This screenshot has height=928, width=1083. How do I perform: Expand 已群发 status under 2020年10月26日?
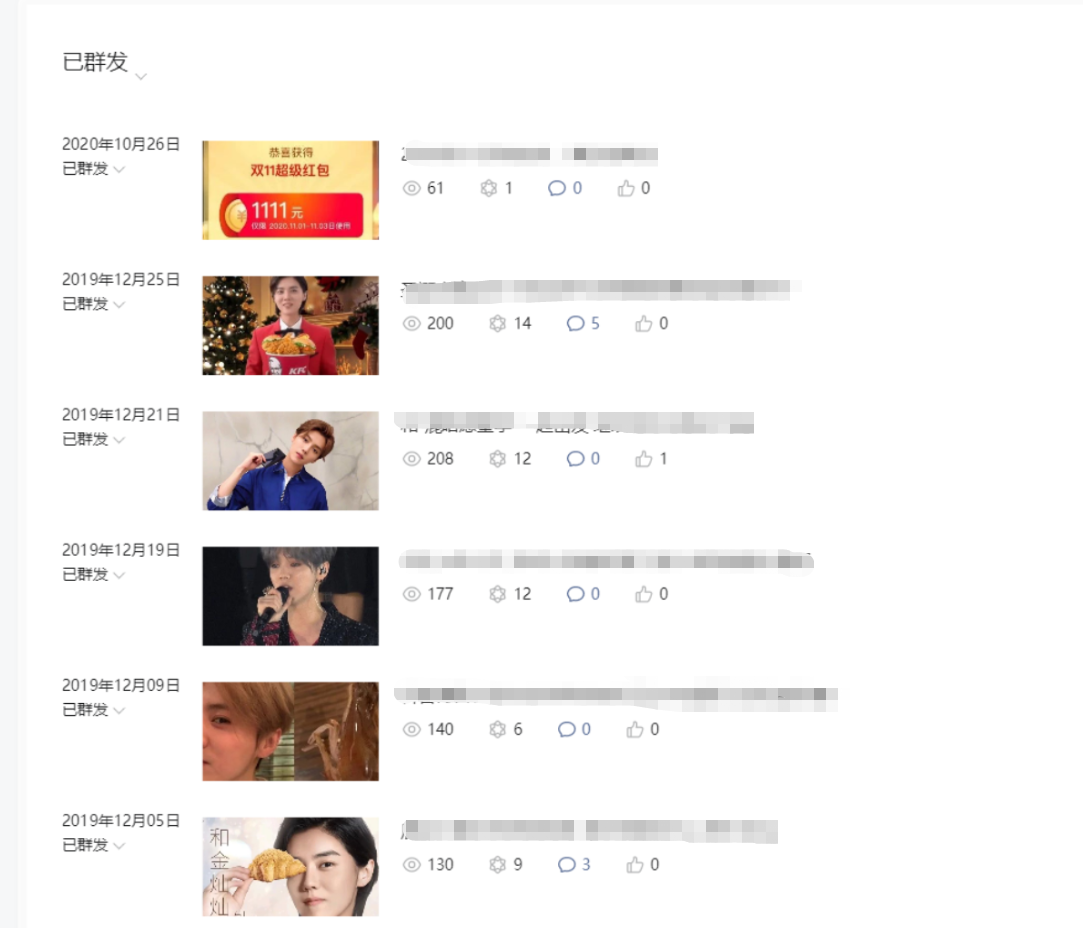(x=119, y=169)
